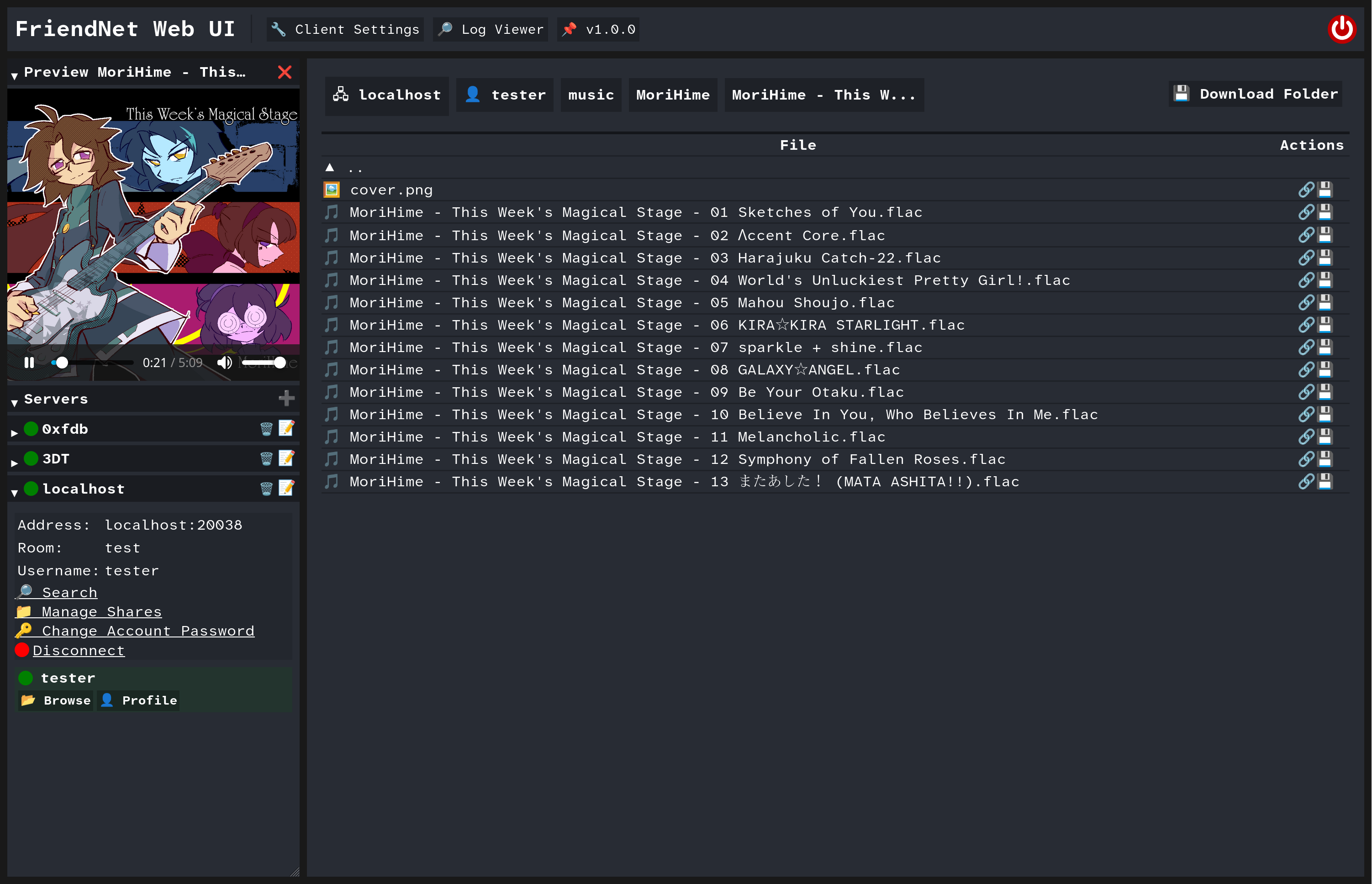This screenshot has height=884, width=1372.
Task: Click the add server plus icon
Action: tap(286, 398)
